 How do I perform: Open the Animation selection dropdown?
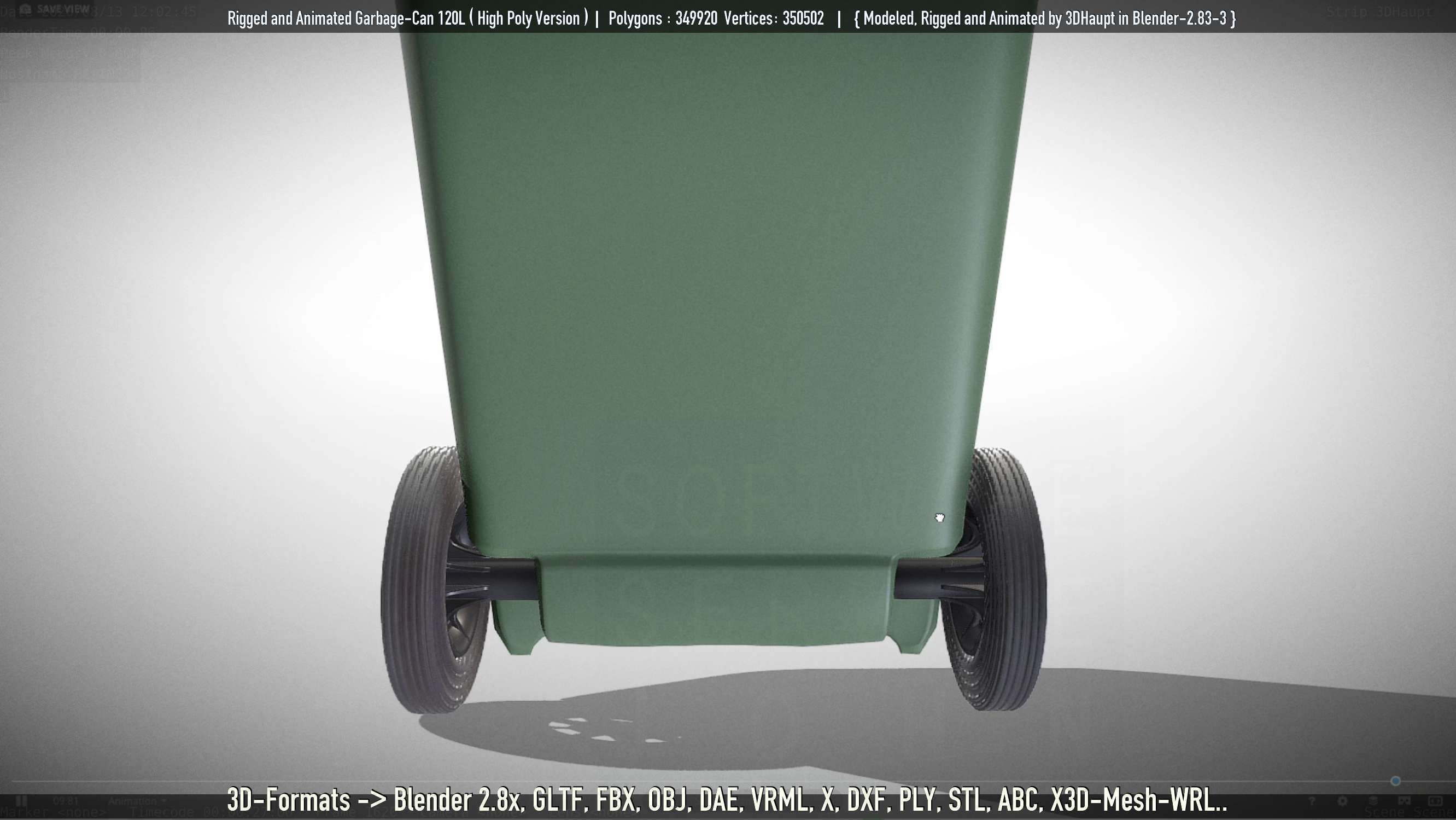(x=137, y=801)
